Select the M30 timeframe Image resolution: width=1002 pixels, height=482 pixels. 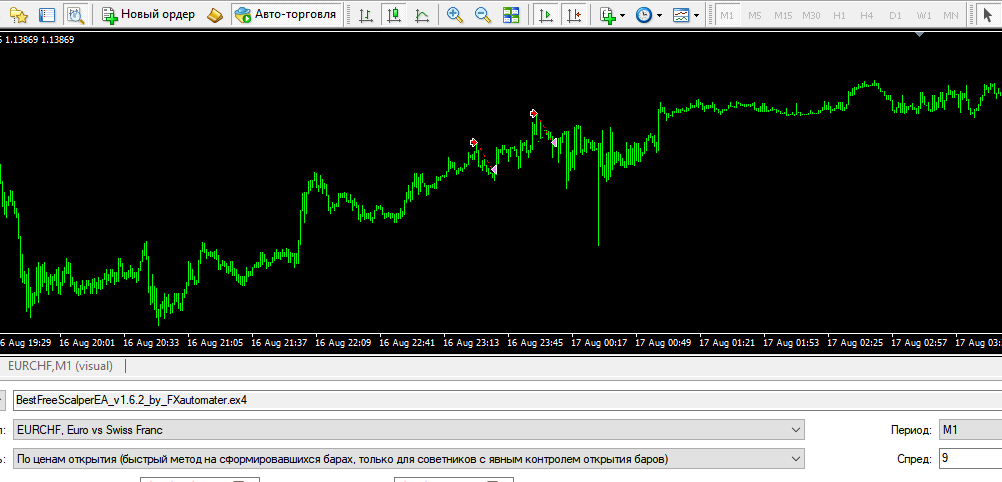[812, 15]
